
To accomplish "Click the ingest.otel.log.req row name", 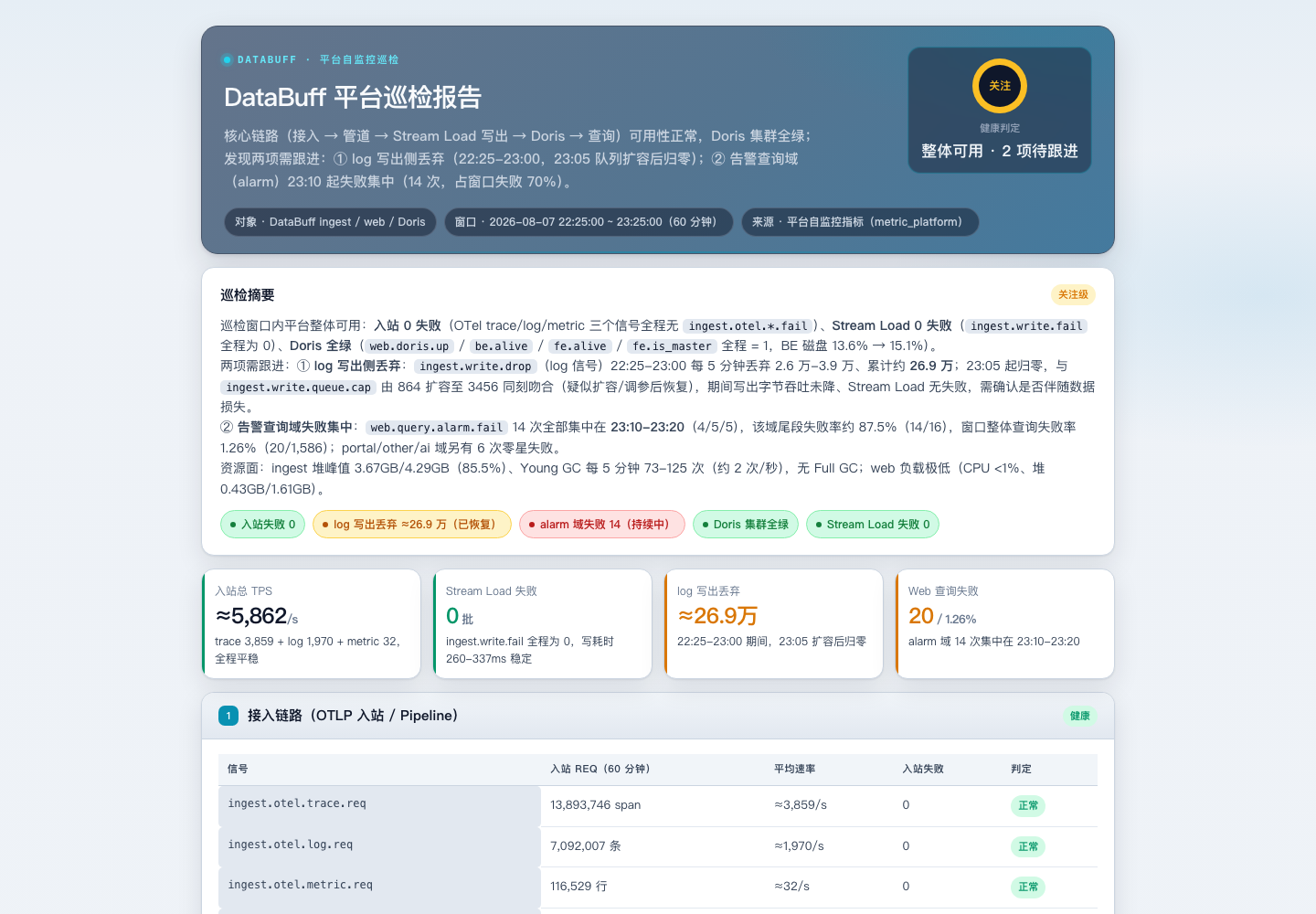I will 291,845.
